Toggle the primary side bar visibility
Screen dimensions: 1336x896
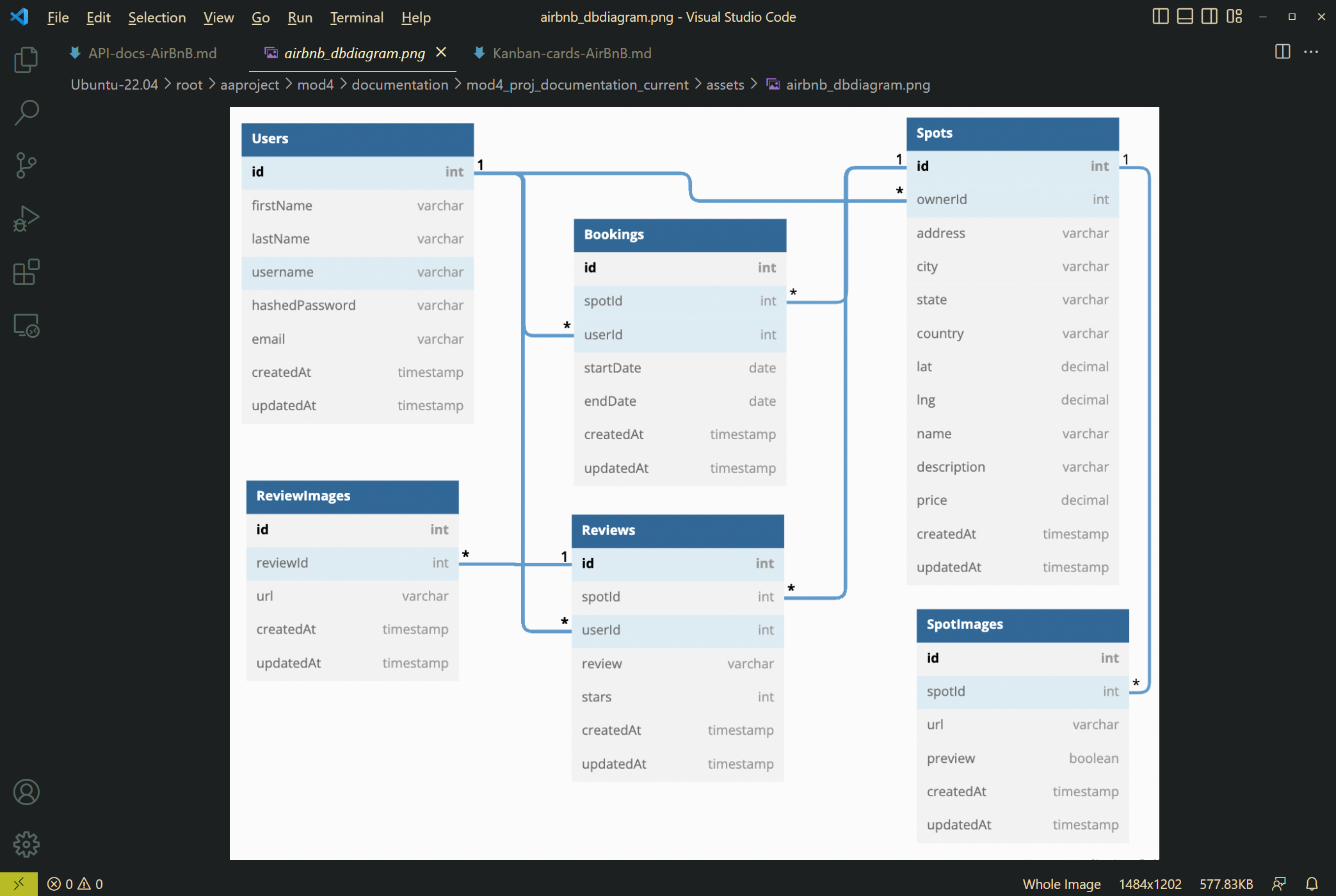click(1161, 17)
